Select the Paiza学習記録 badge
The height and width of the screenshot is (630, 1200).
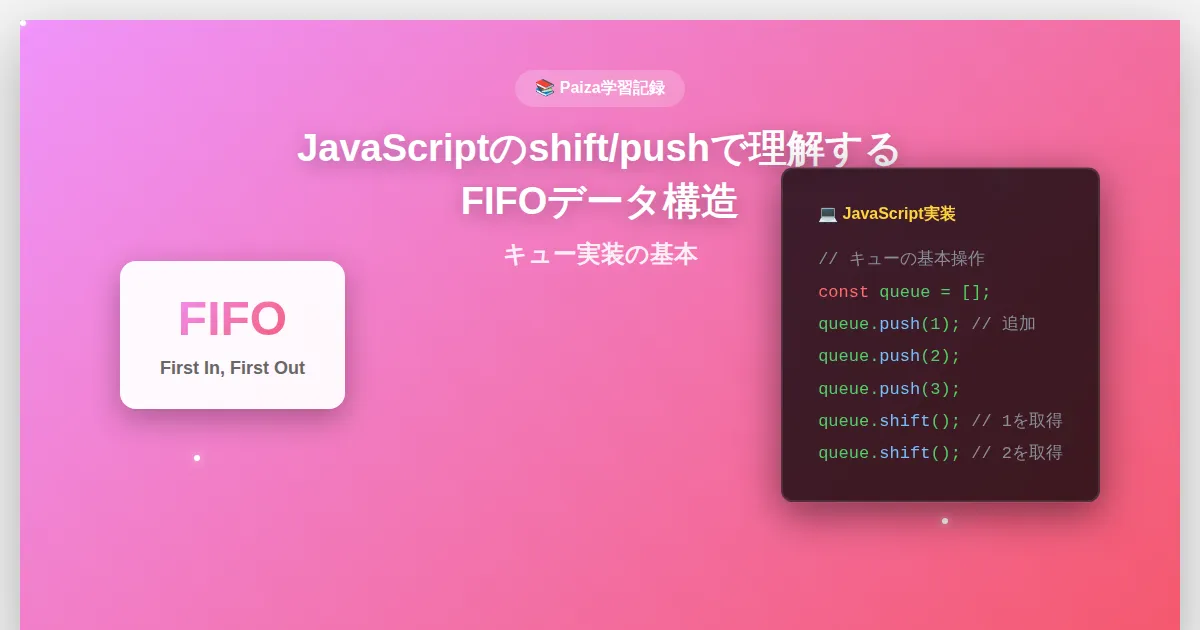pyautogui.click(x=600, y=88)
